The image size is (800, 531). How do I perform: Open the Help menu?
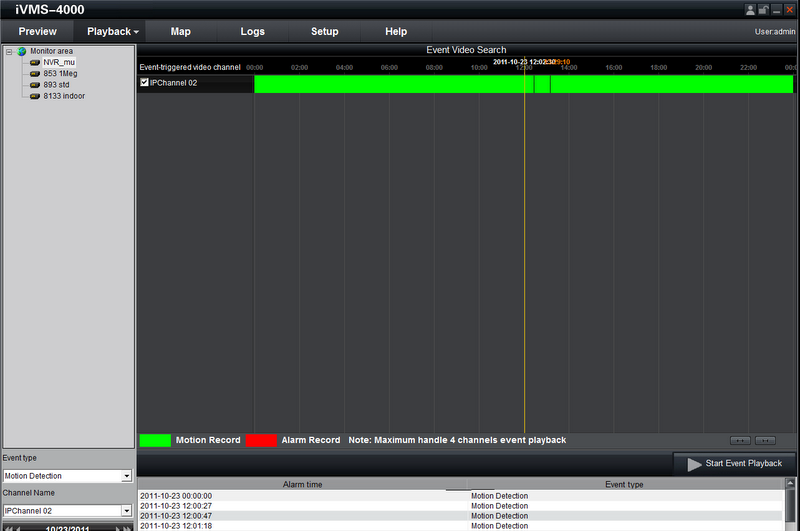(x=396, y=32)
